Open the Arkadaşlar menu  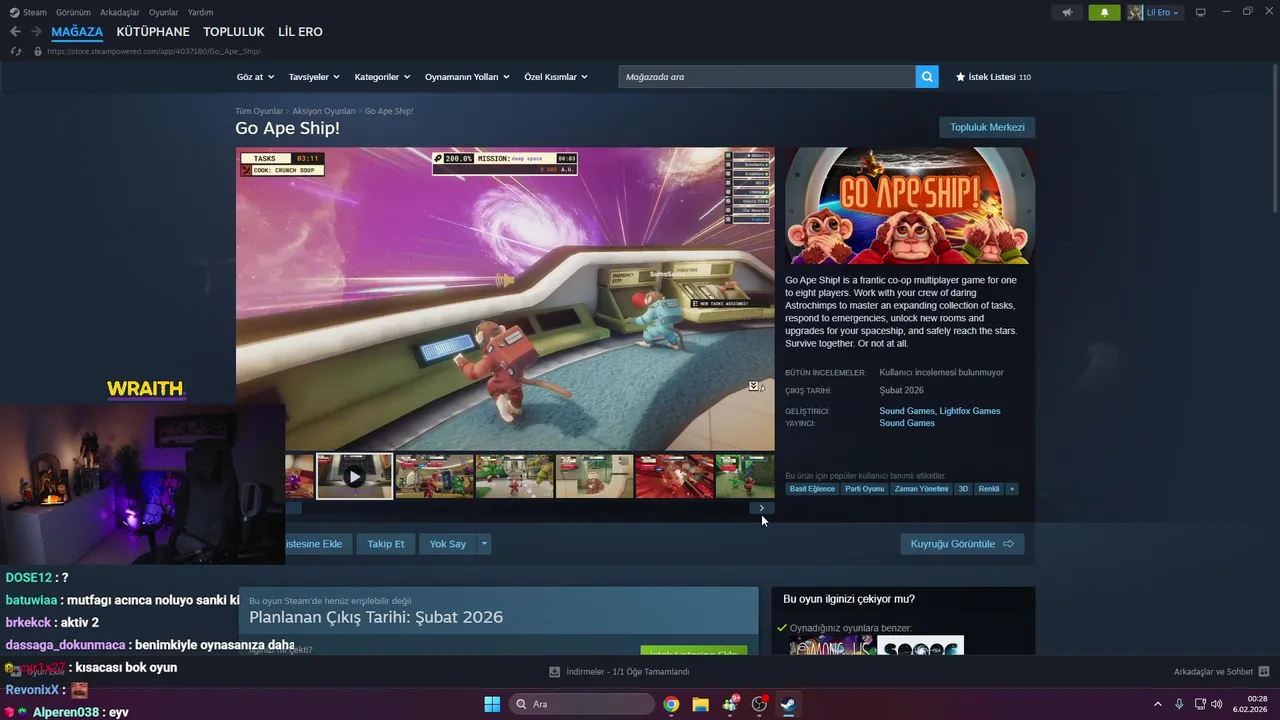pyautogui.click(x=121, y=12)
